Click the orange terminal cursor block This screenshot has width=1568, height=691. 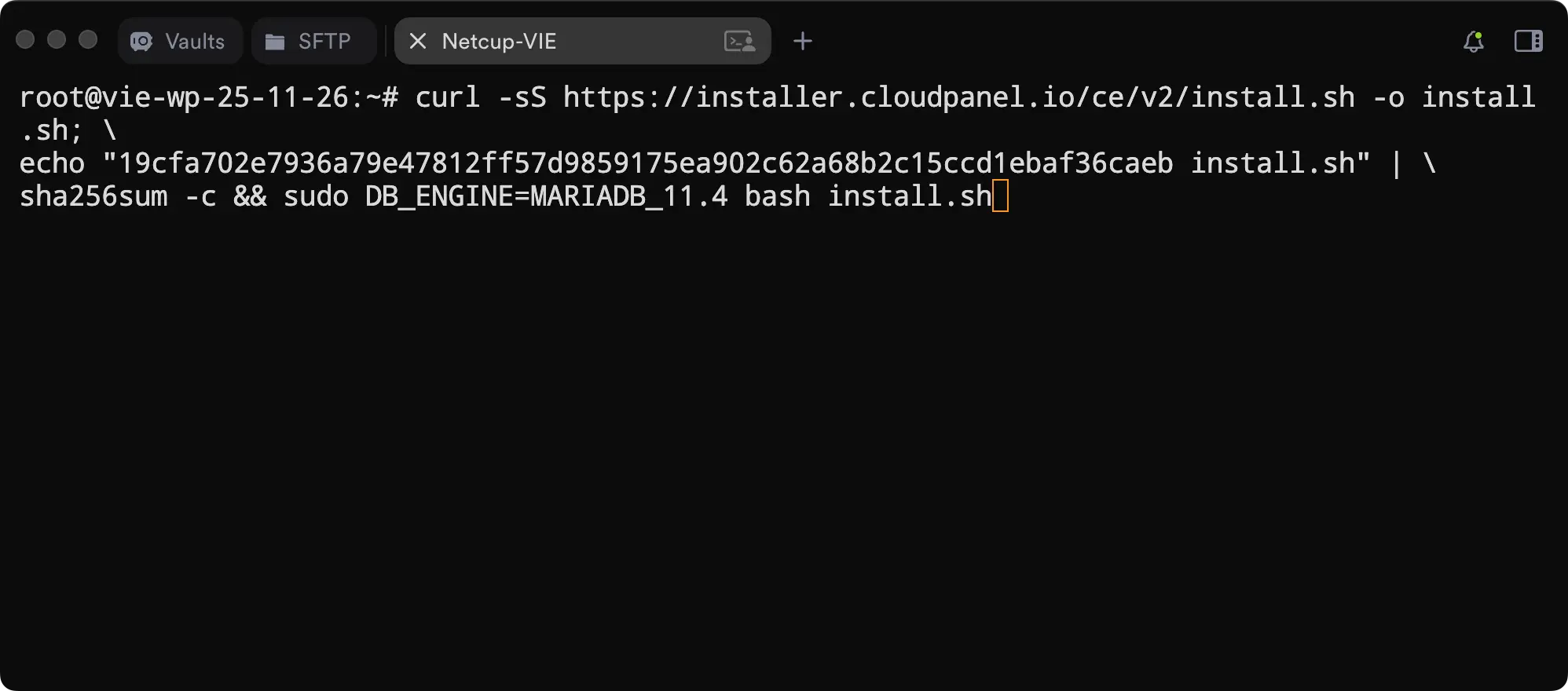click(1002, 196)
